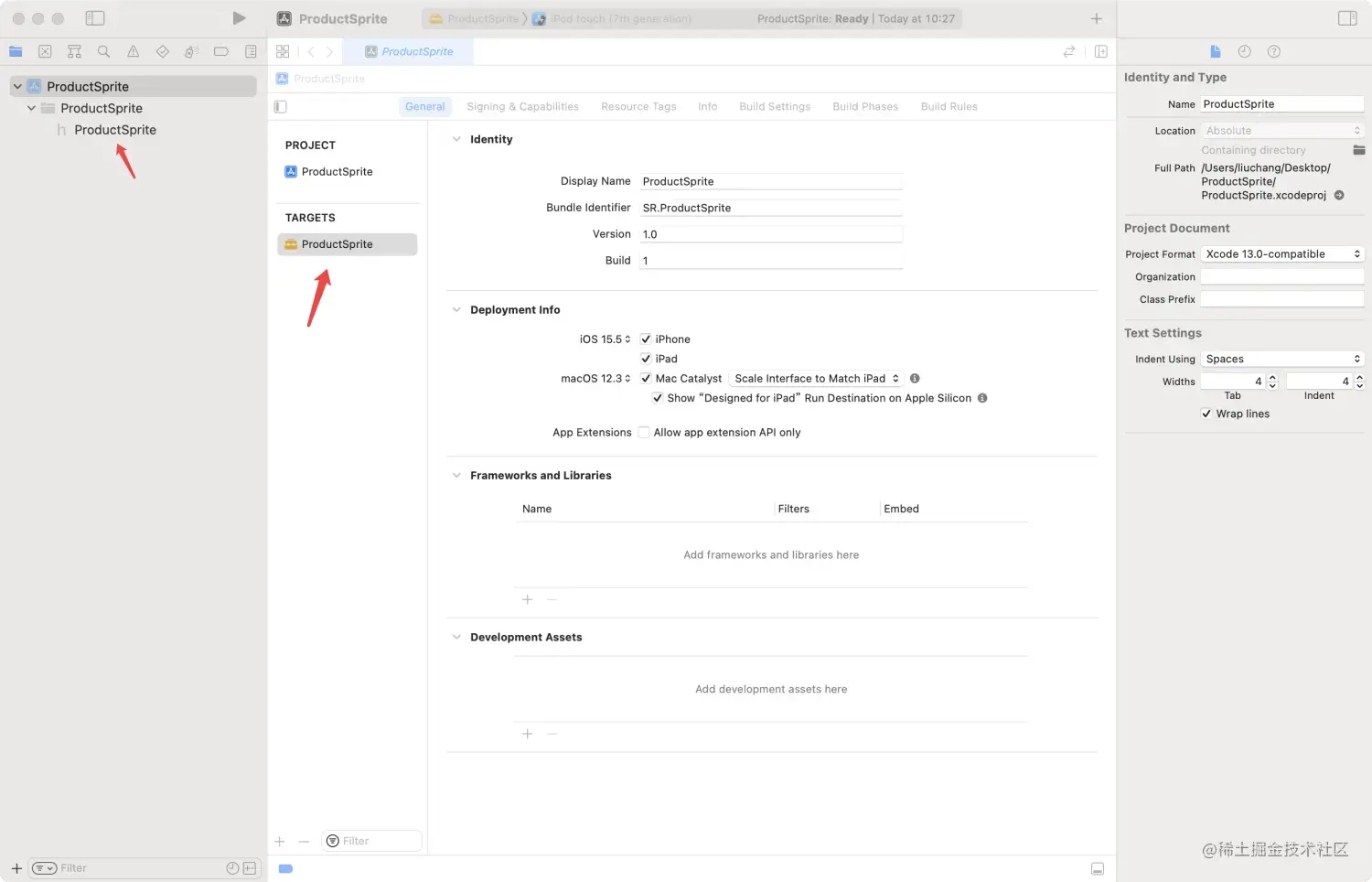
Task: Uncheck the iPhone checkbox
Action: (646, 339)
